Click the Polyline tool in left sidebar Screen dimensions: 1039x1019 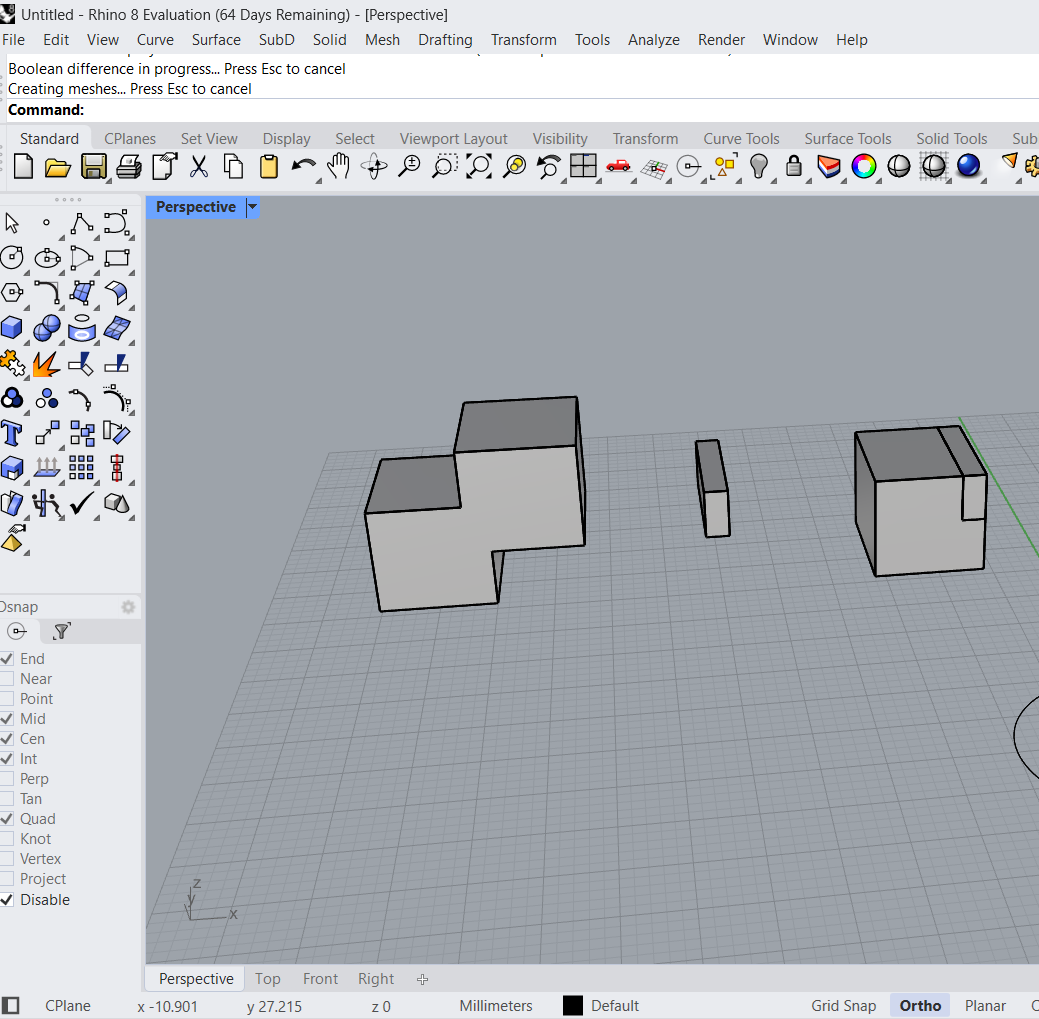tap(81, 223)
